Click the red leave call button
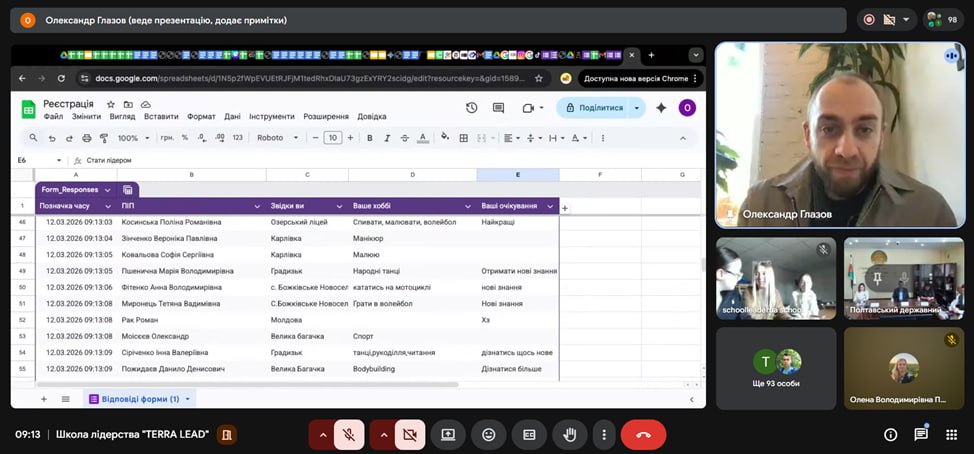Screen dimensions: 974x454 [643, 435]
